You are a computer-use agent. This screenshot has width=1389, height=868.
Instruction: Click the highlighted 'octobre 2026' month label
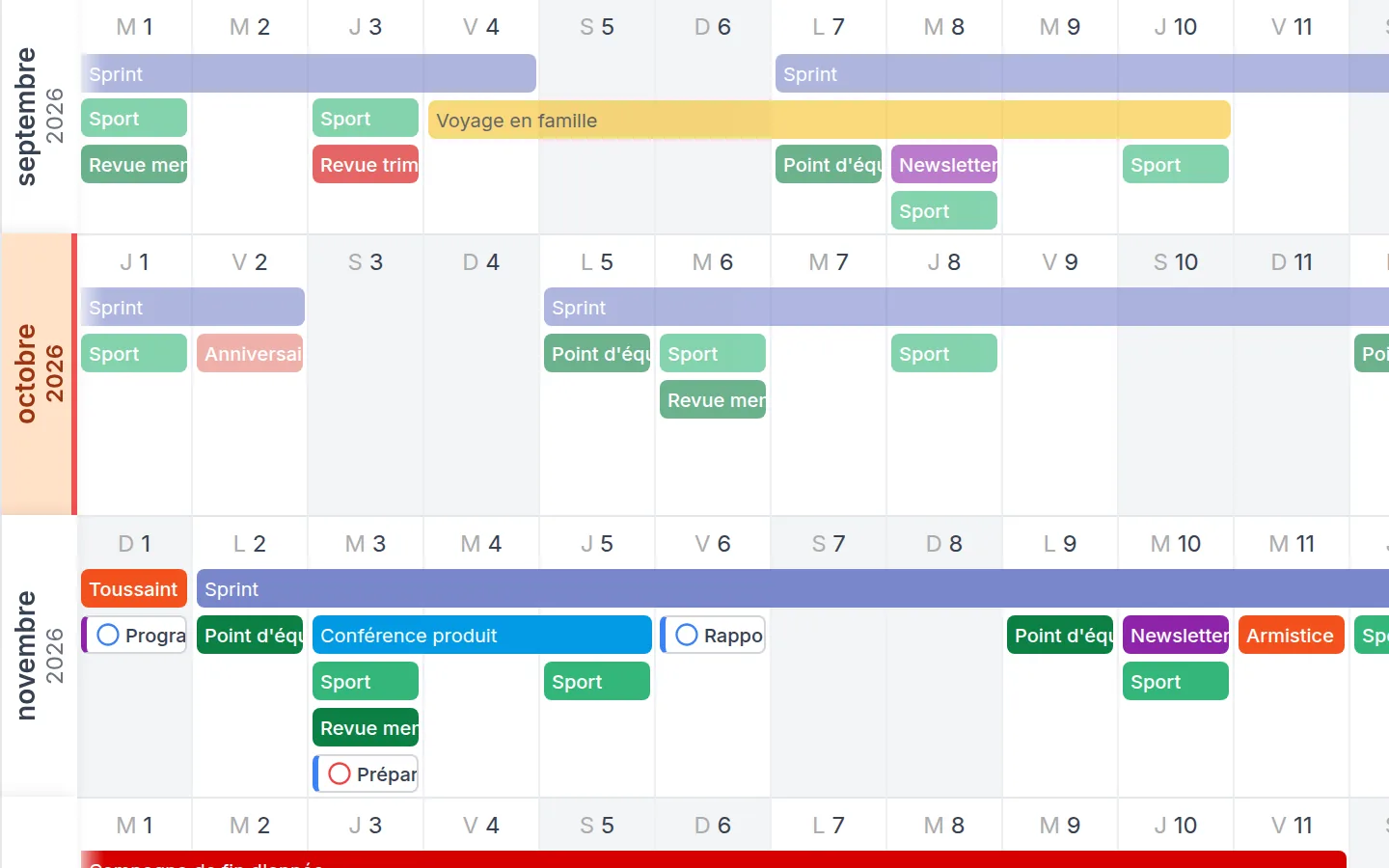pos(39,374)
